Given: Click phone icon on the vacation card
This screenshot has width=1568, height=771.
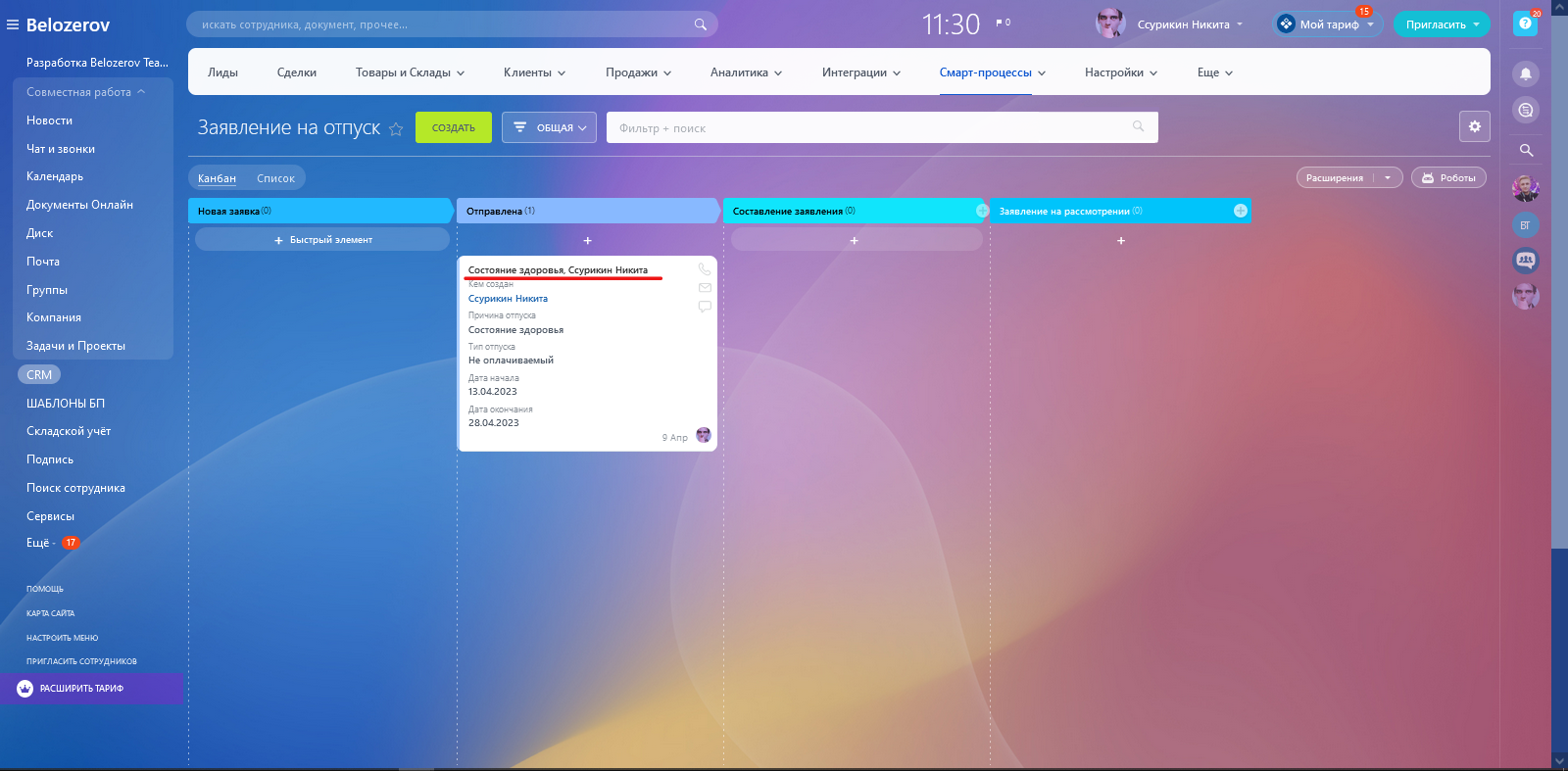Looking at the screenshot, I should (x=704, y=268).
